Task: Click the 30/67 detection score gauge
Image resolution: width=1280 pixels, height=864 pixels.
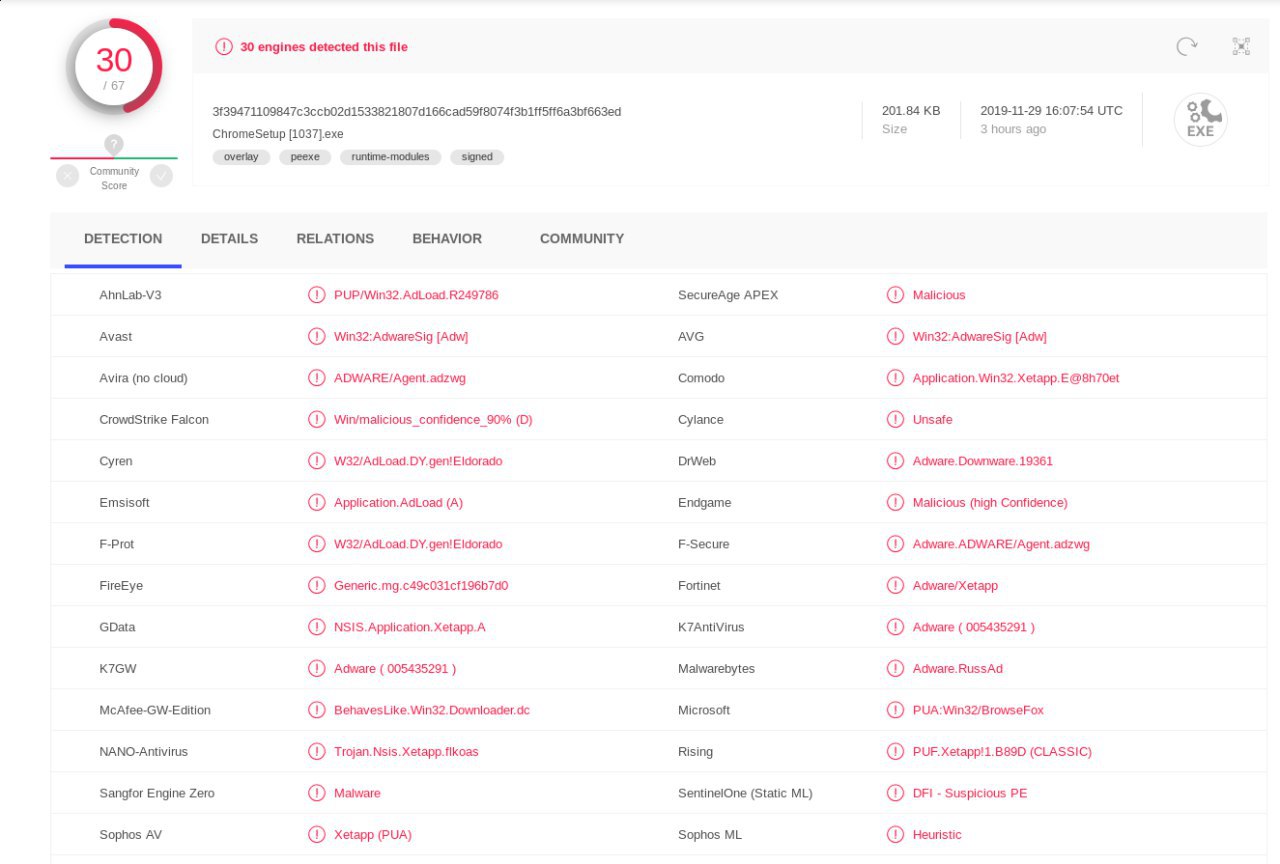Action: 114,66
